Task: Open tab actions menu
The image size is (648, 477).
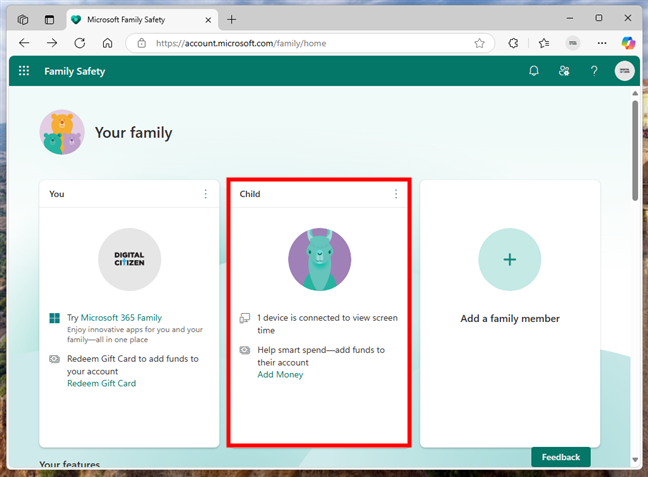Action: coord(49,19)
